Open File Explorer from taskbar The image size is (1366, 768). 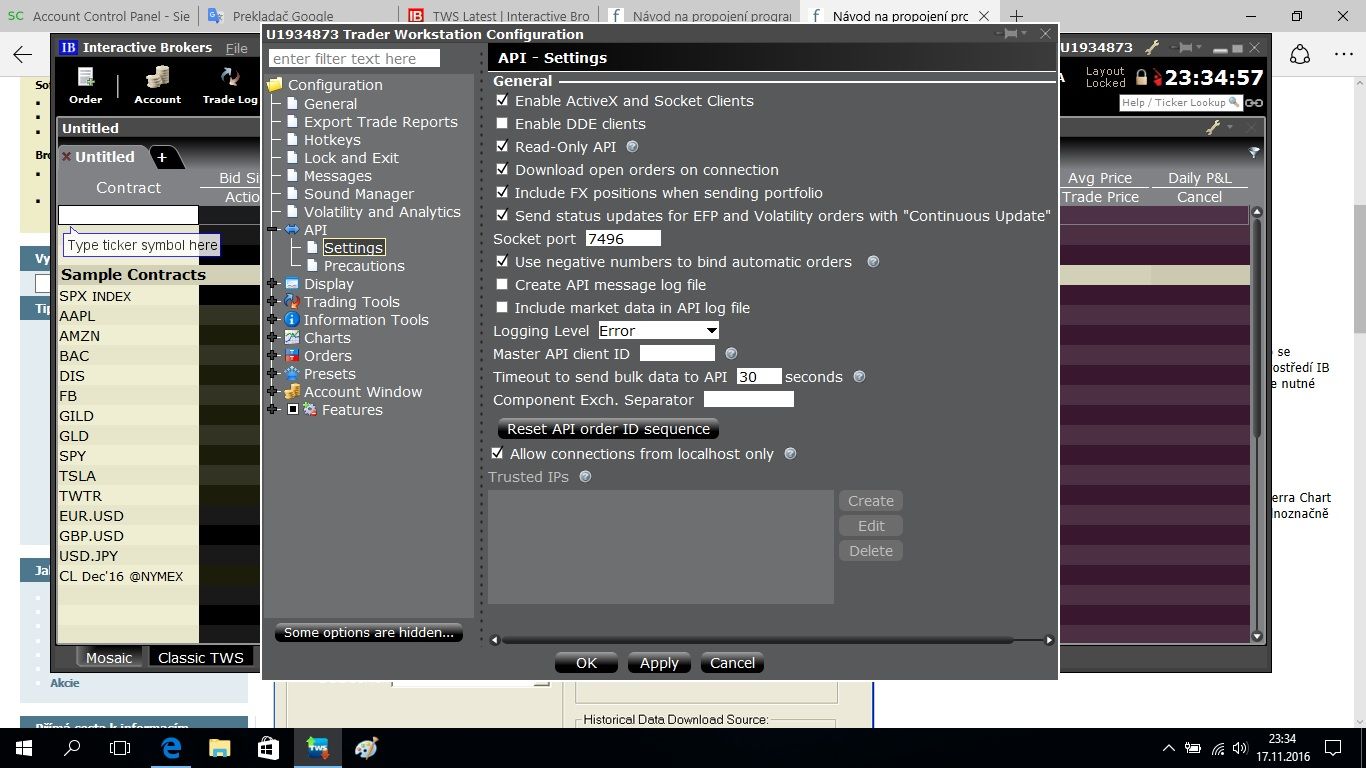click(220, 747)
